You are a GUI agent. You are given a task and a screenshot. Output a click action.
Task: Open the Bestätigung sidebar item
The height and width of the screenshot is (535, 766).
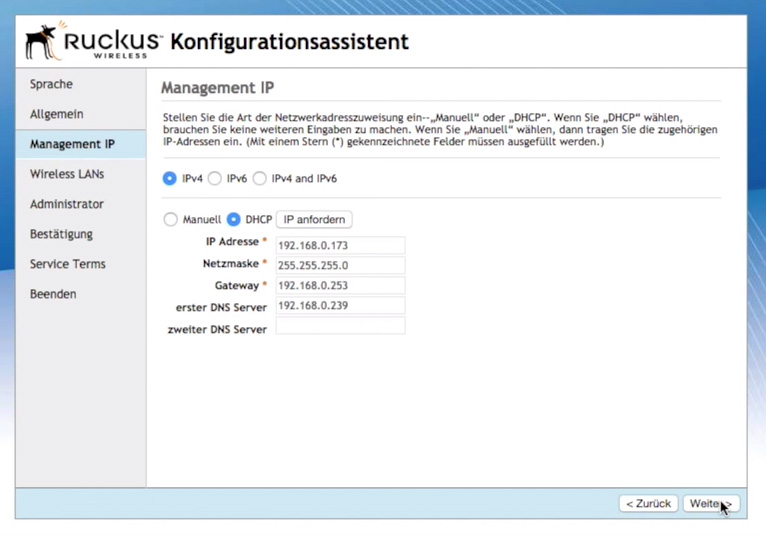click(x=61, y=234)
